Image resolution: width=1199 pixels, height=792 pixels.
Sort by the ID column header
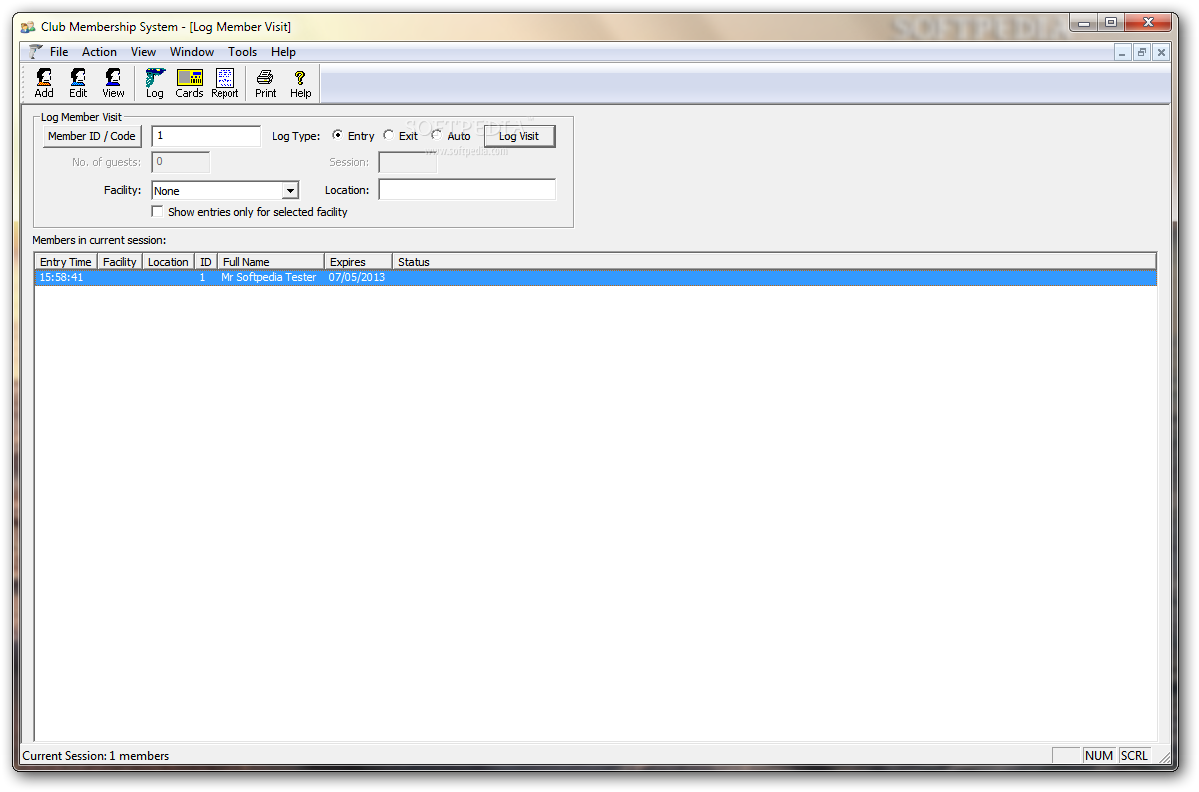pos(206,261)
